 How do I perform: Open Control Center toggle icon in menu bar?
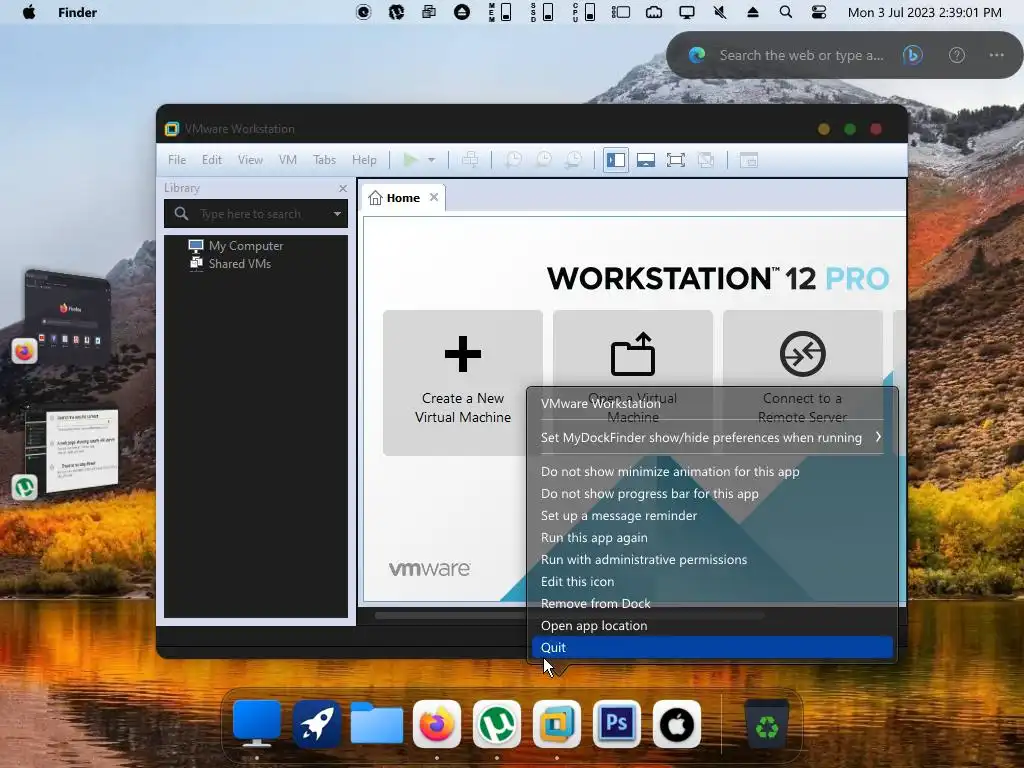click(x=818, y=12)
